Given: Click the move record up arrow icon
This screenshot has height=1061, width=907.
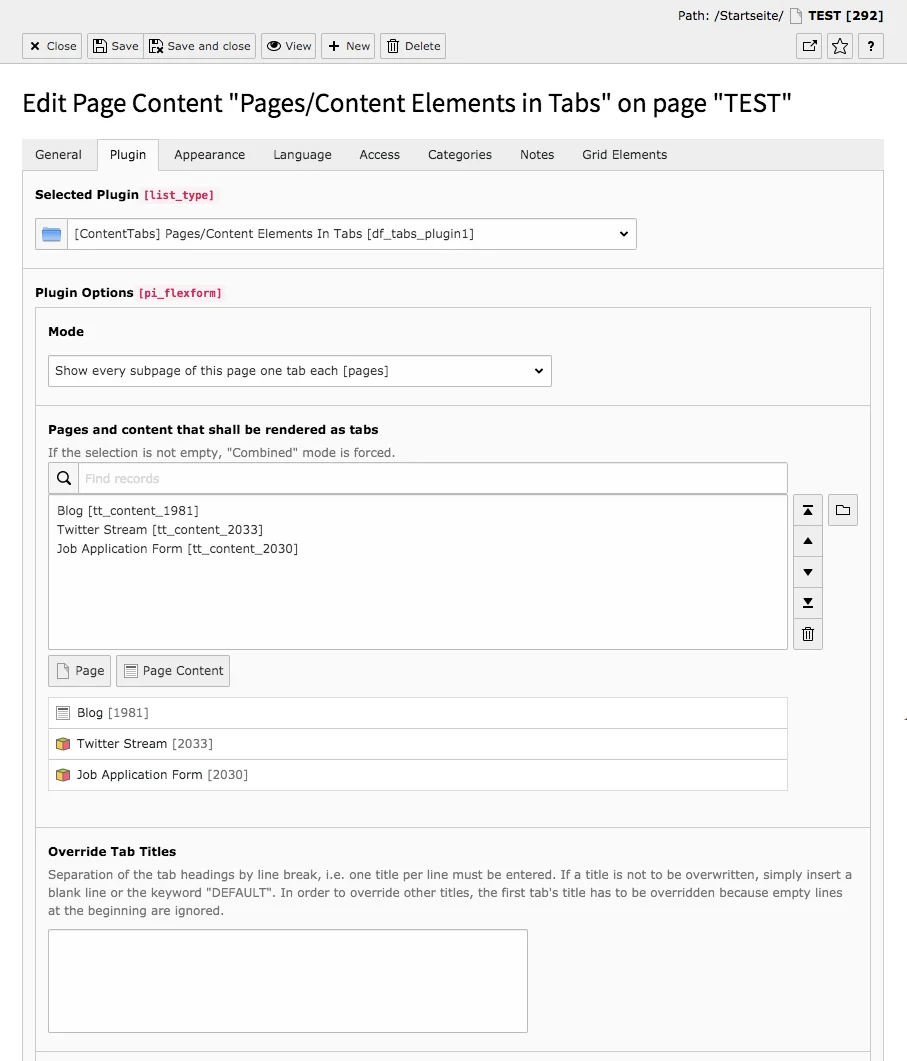Looking at the screenshot, I should tap(808, 541).
